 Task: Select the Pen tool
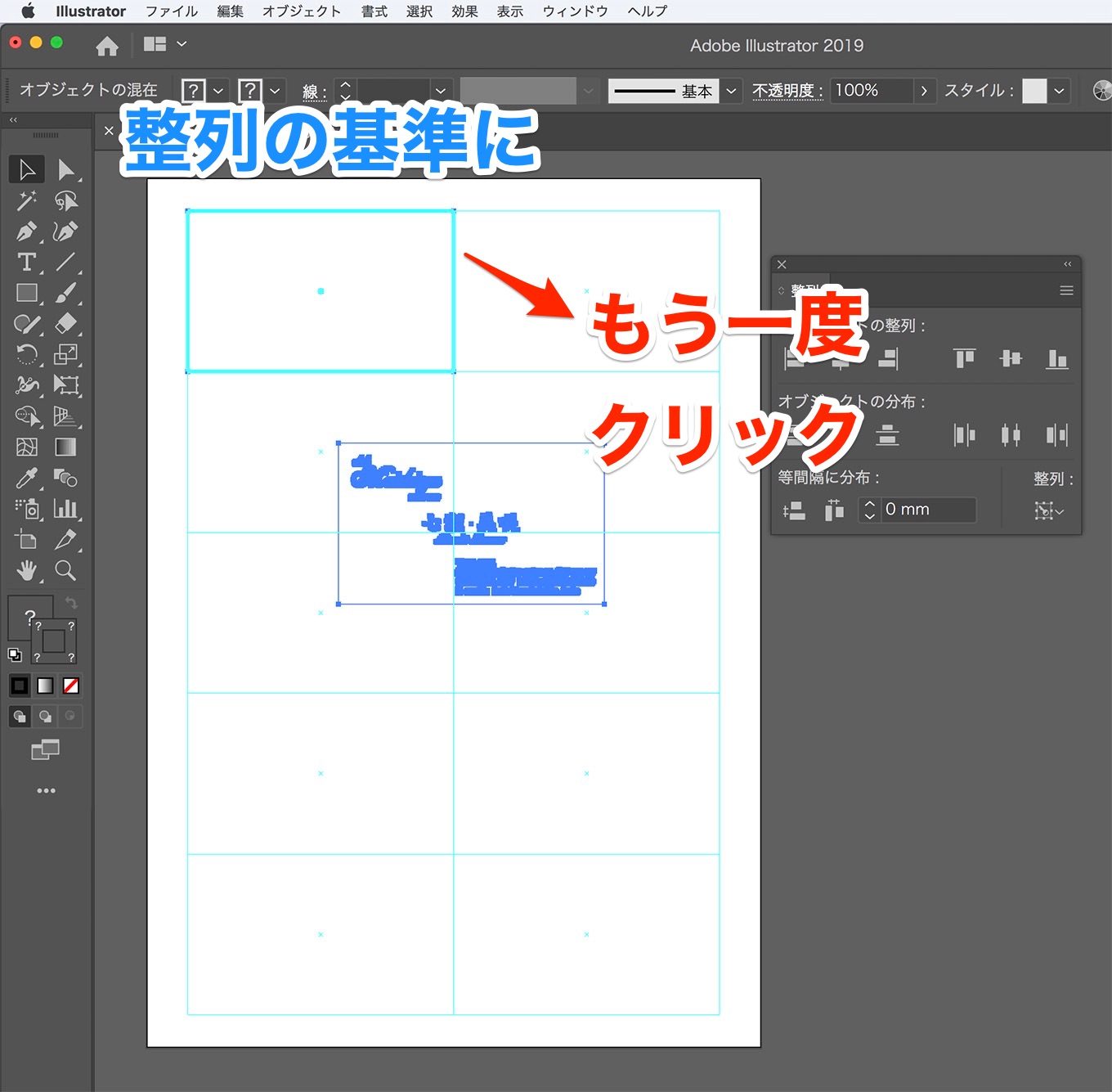27,231
